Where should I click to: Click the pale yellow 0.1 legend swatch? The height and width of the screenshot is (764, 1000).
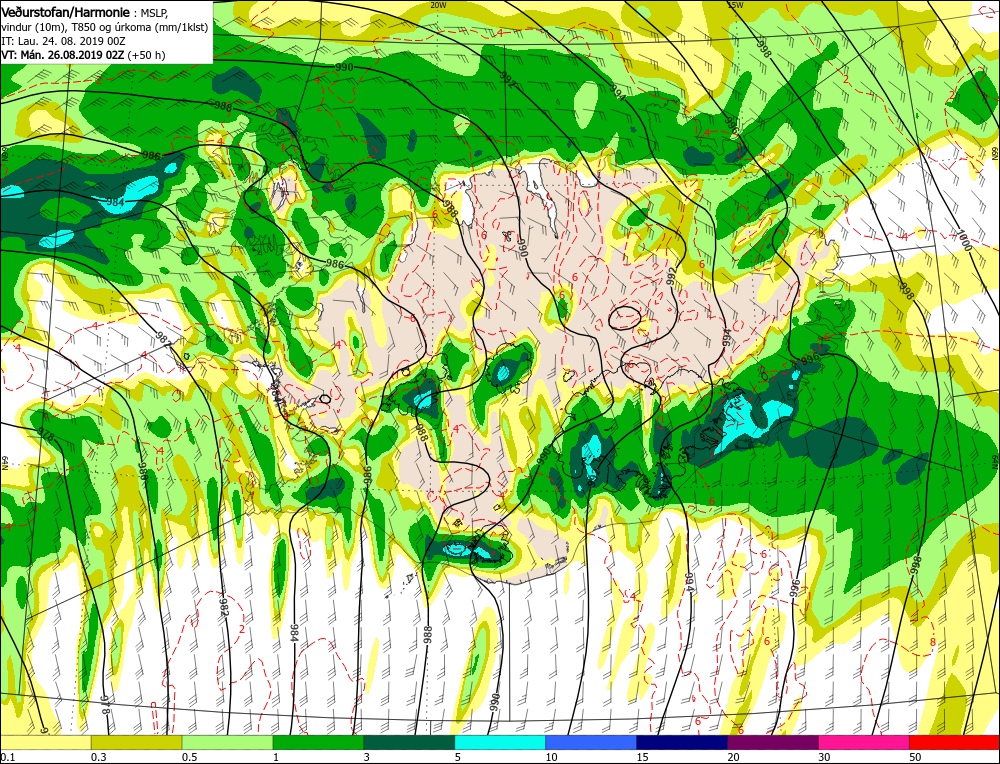(45, 742)
